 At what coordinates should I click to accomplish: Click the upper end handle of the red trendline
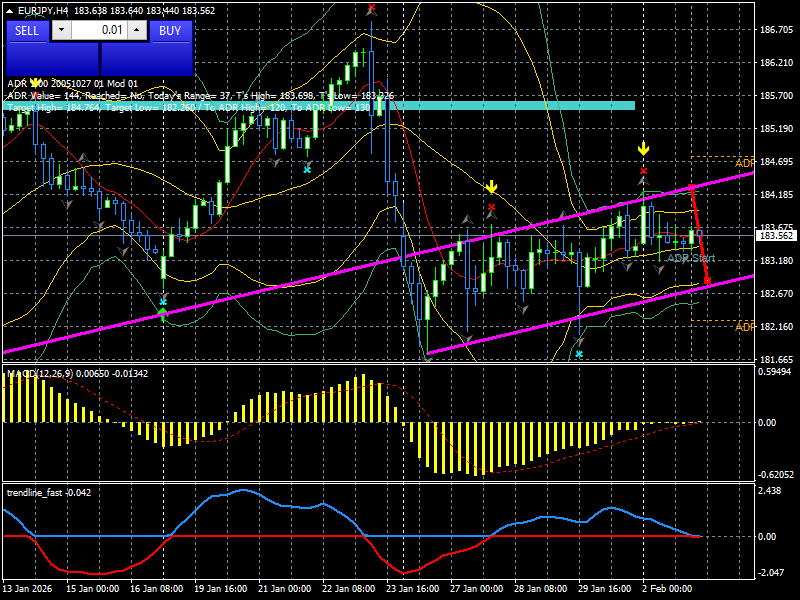691,187
